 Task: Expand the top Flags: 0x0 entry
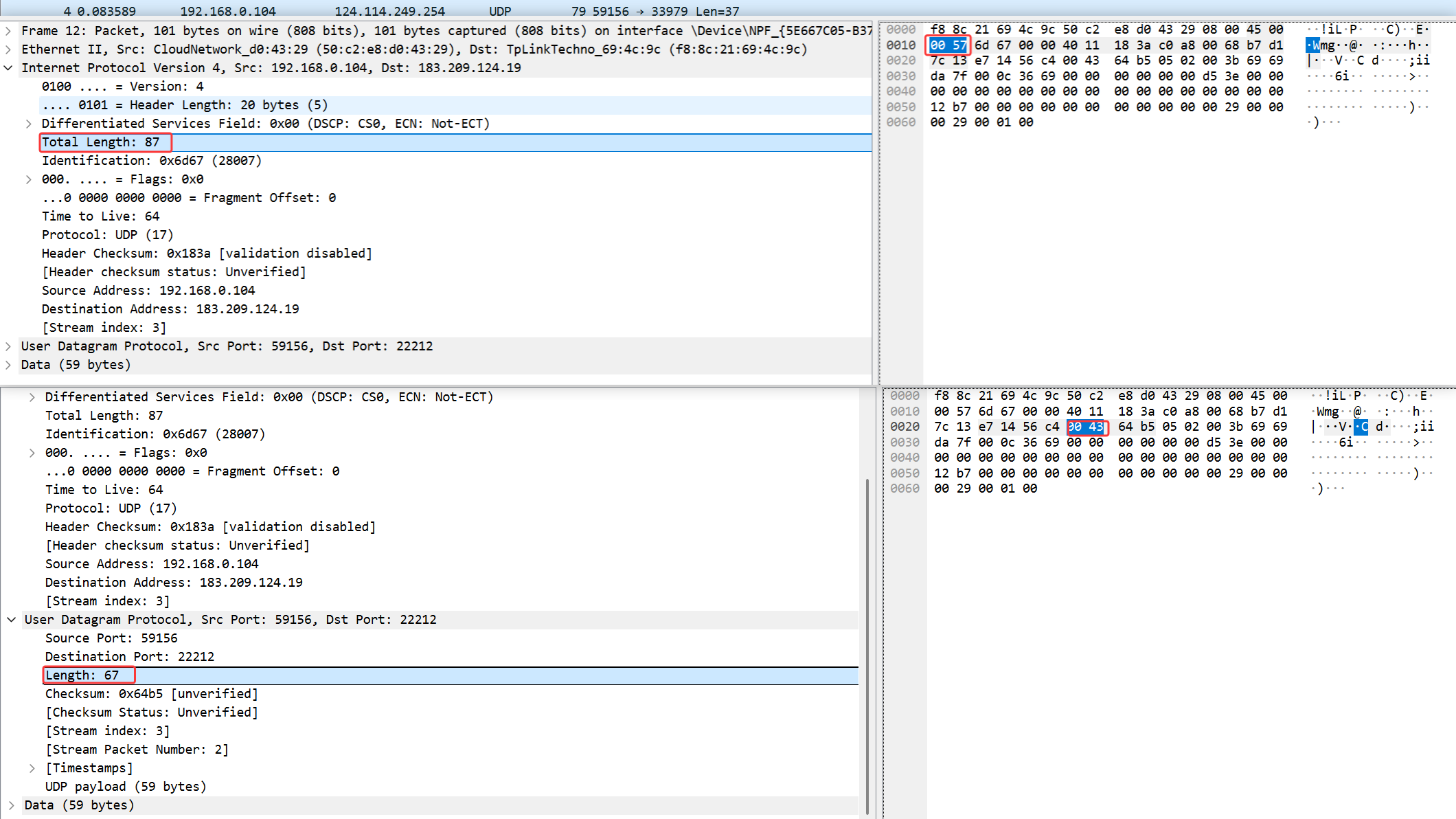tap(29, 179)
